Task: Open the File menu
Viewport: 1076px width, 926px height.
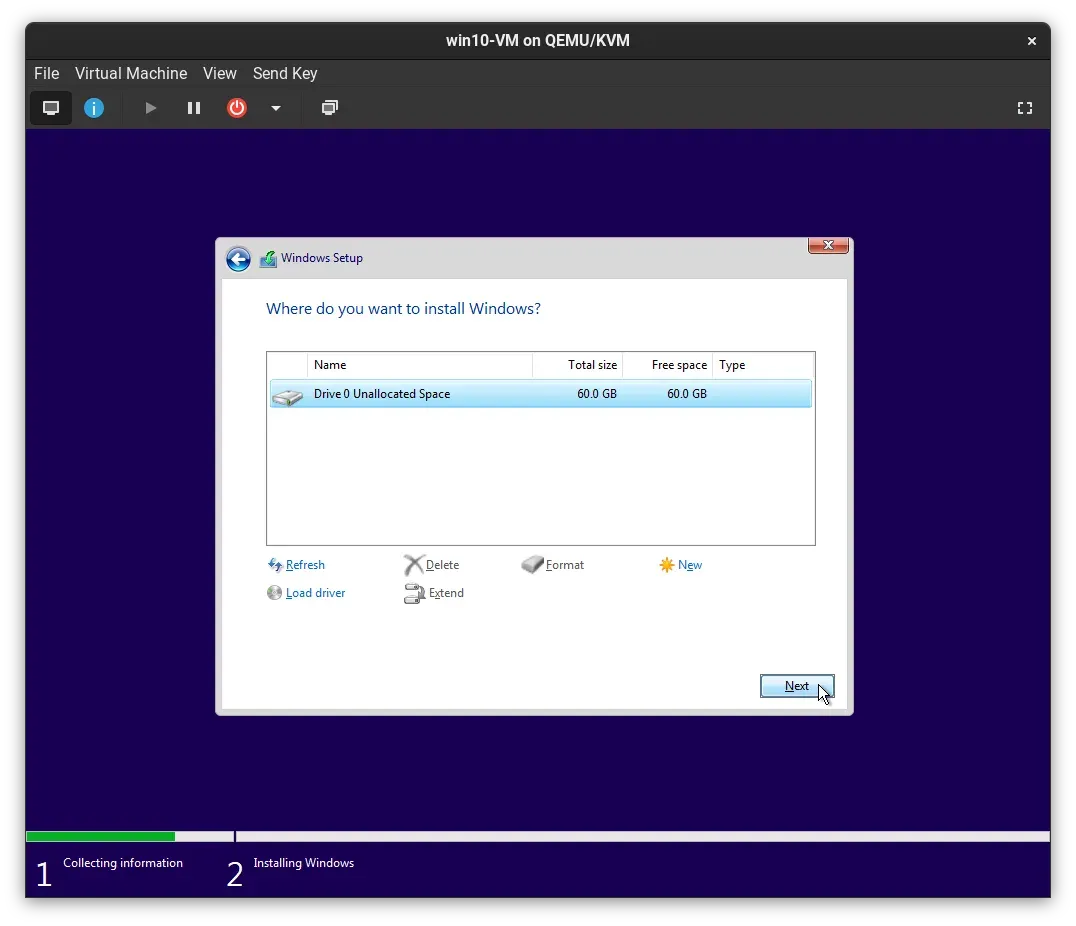Action: click(47, 73)
